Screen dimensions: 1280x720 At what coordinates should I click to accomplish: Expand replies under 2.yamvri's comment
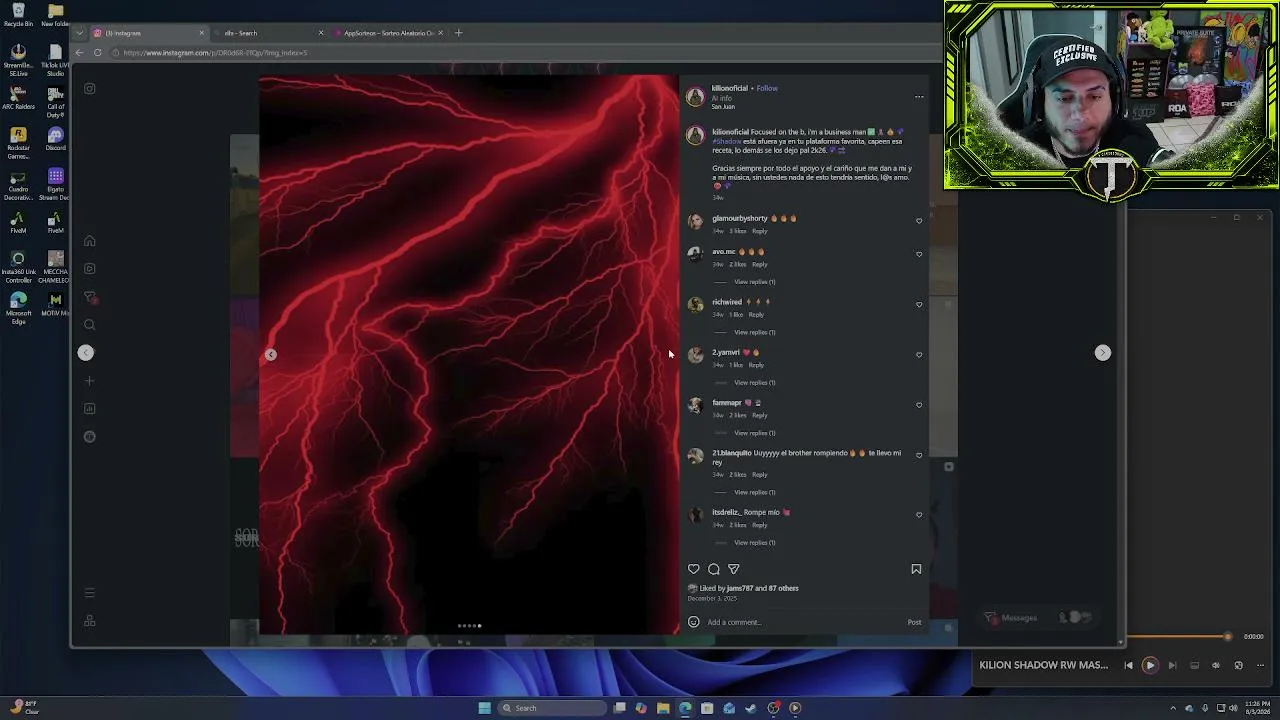tap(755, 382)
